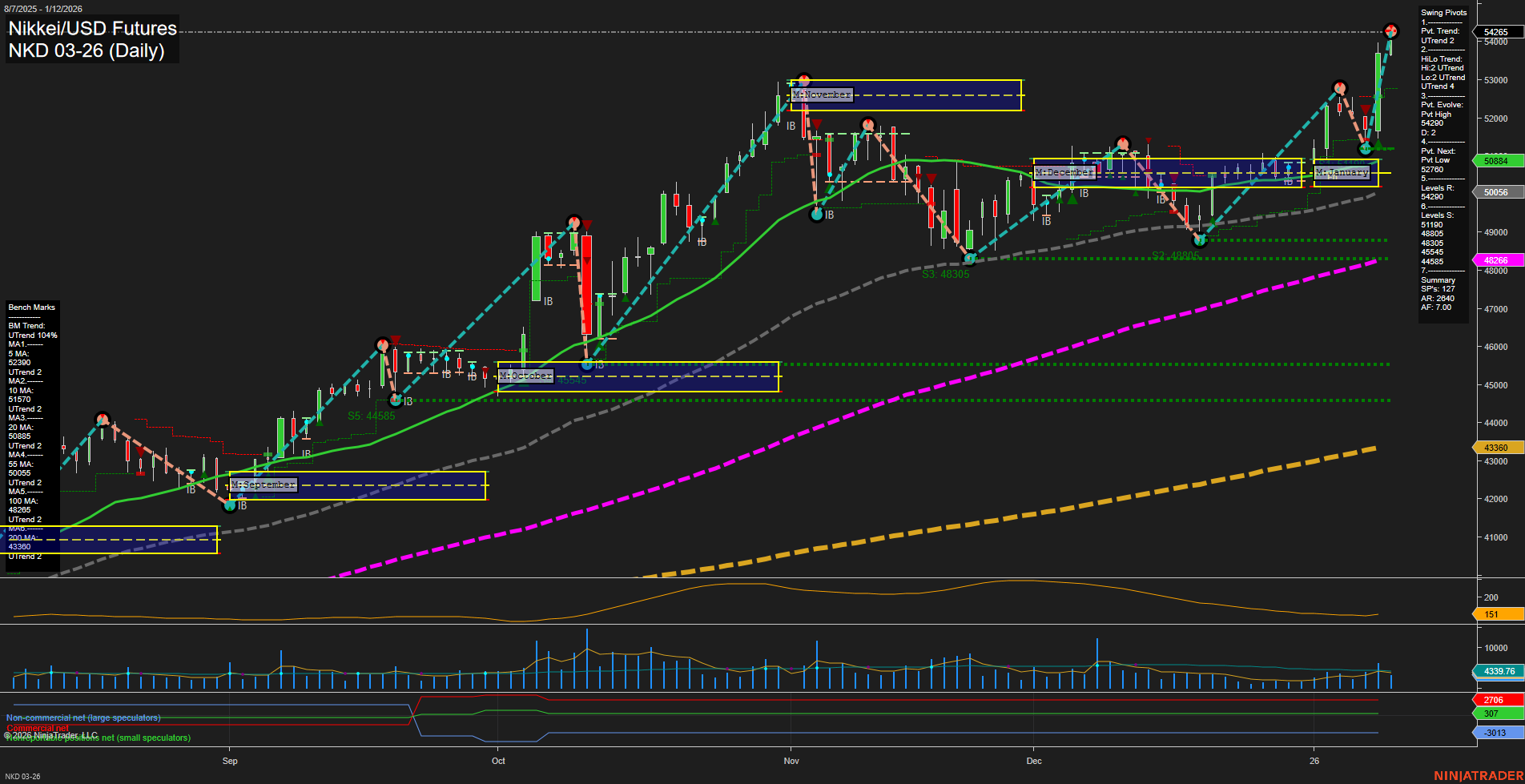Select the M:November range label box

821,94
